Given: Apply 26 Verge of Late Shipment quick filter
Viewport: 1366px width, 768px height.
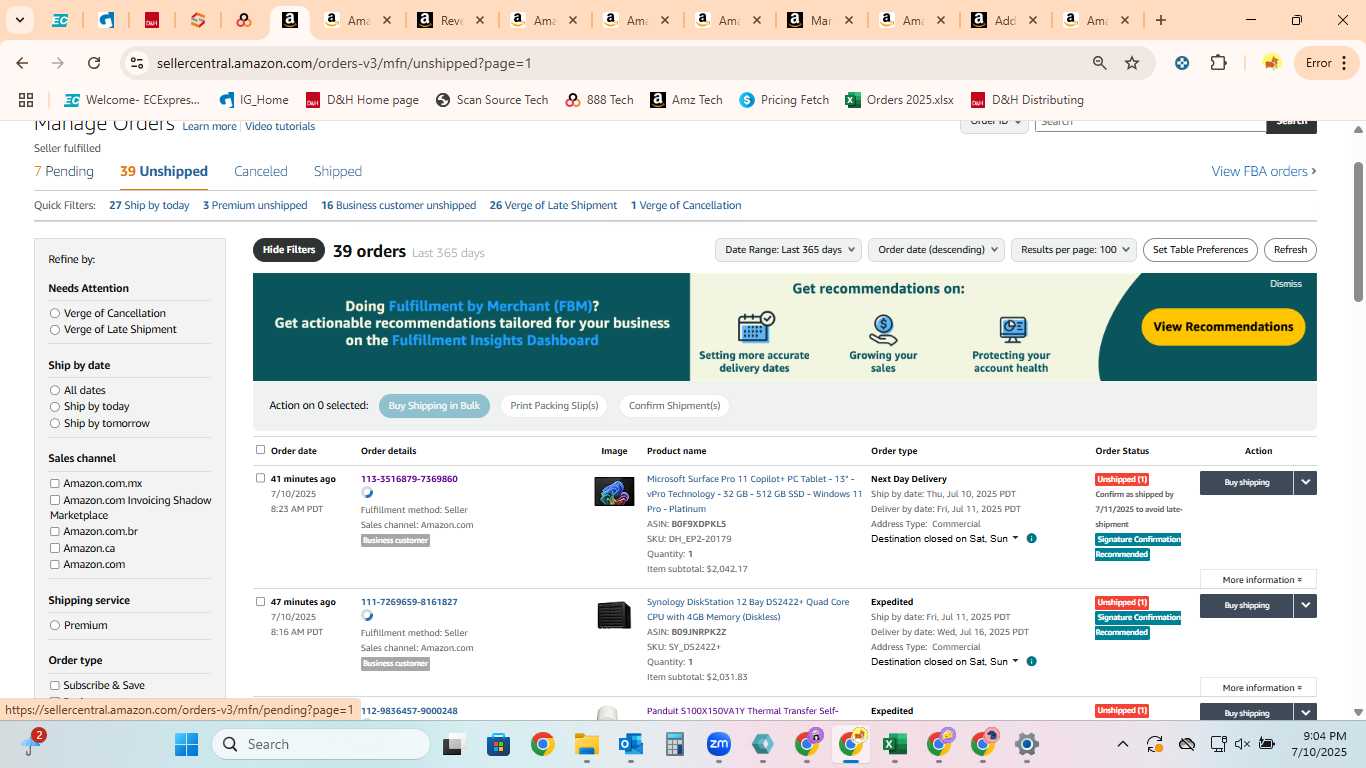Looking at the screenshot, I should pos(553,205).
